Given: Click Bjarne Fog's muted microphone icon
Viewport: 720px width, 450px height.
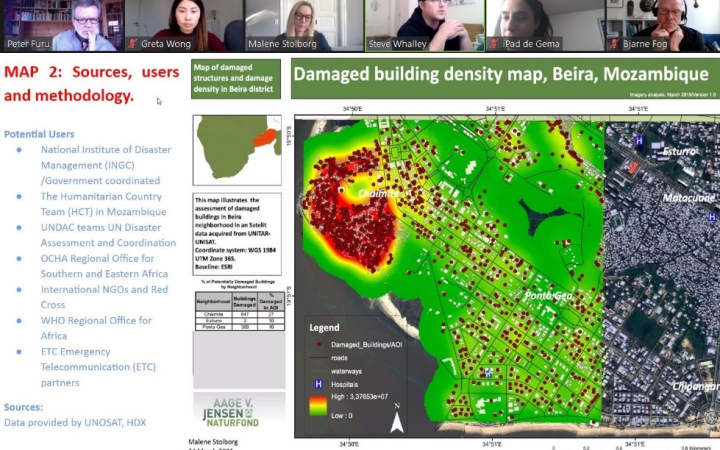Looking at the screenshot, I should coord(617,44).
